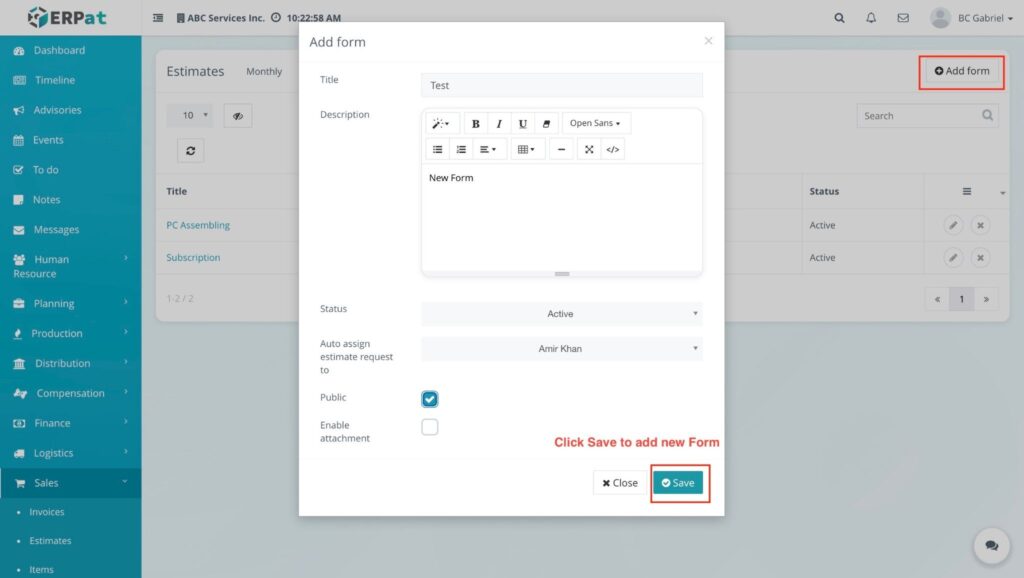
Task: Insert a horizontal rule line
Action: (x=561, y=149)
